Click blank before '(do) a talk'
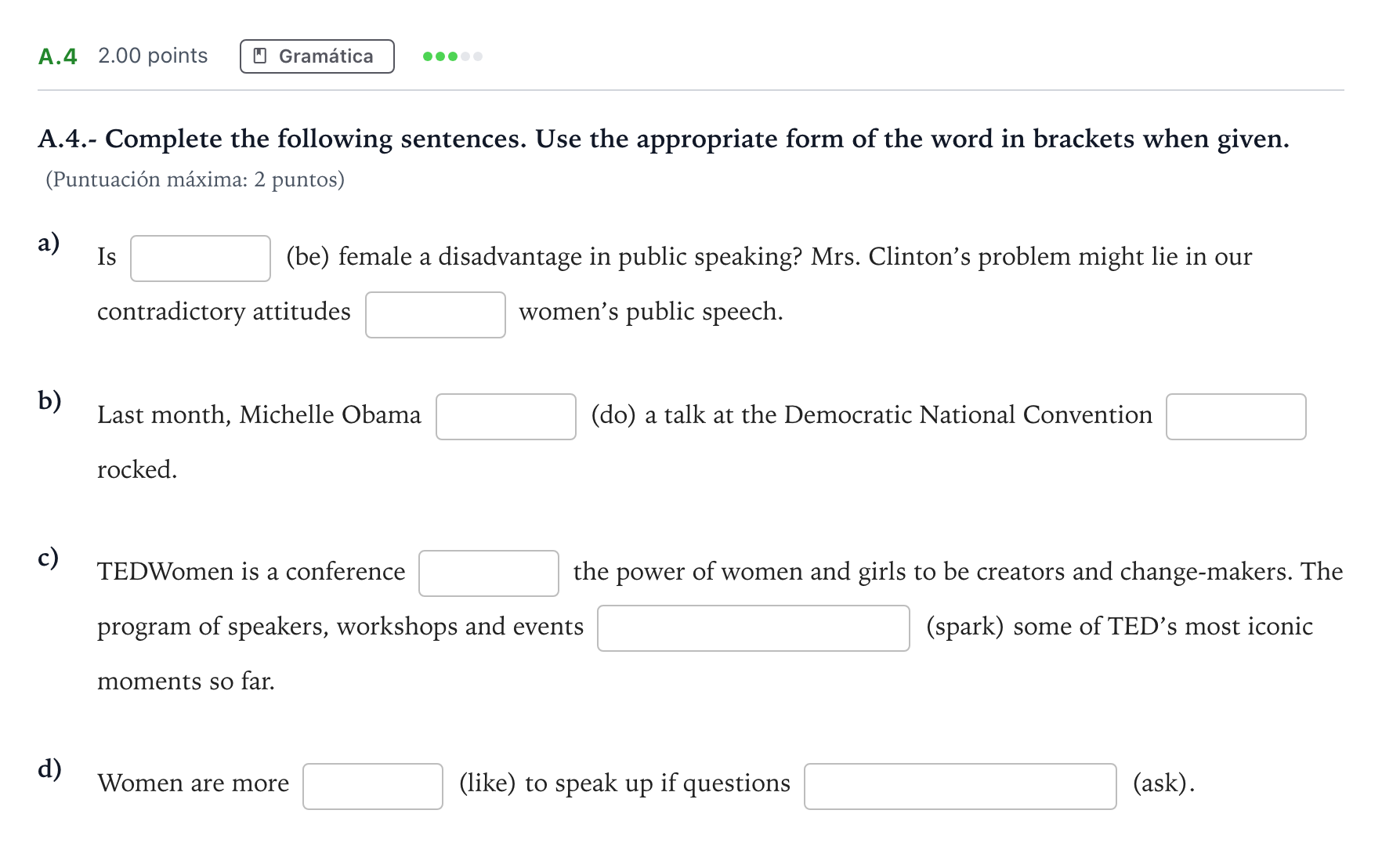Screen dimensions: 1382x868 pos(506,417)
